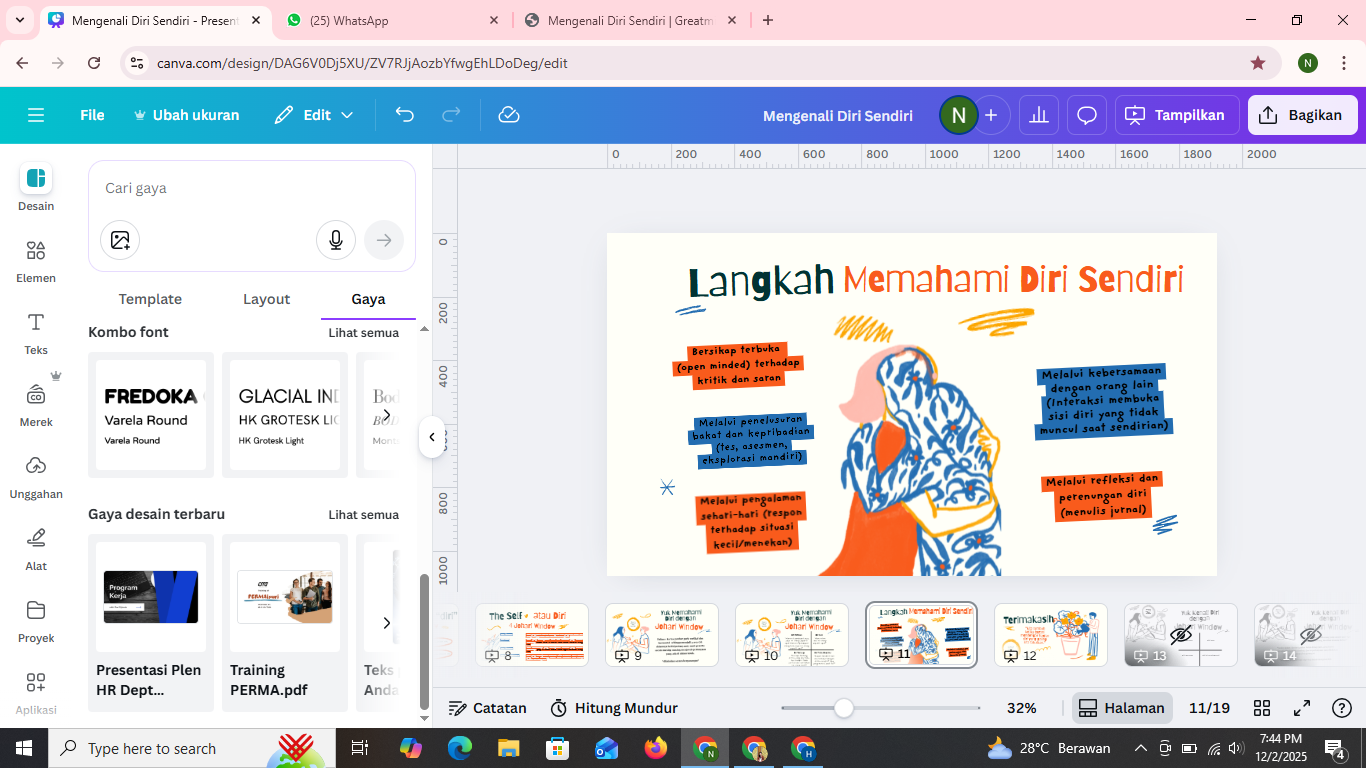Click the Bagikan share button

point(1302,115)
